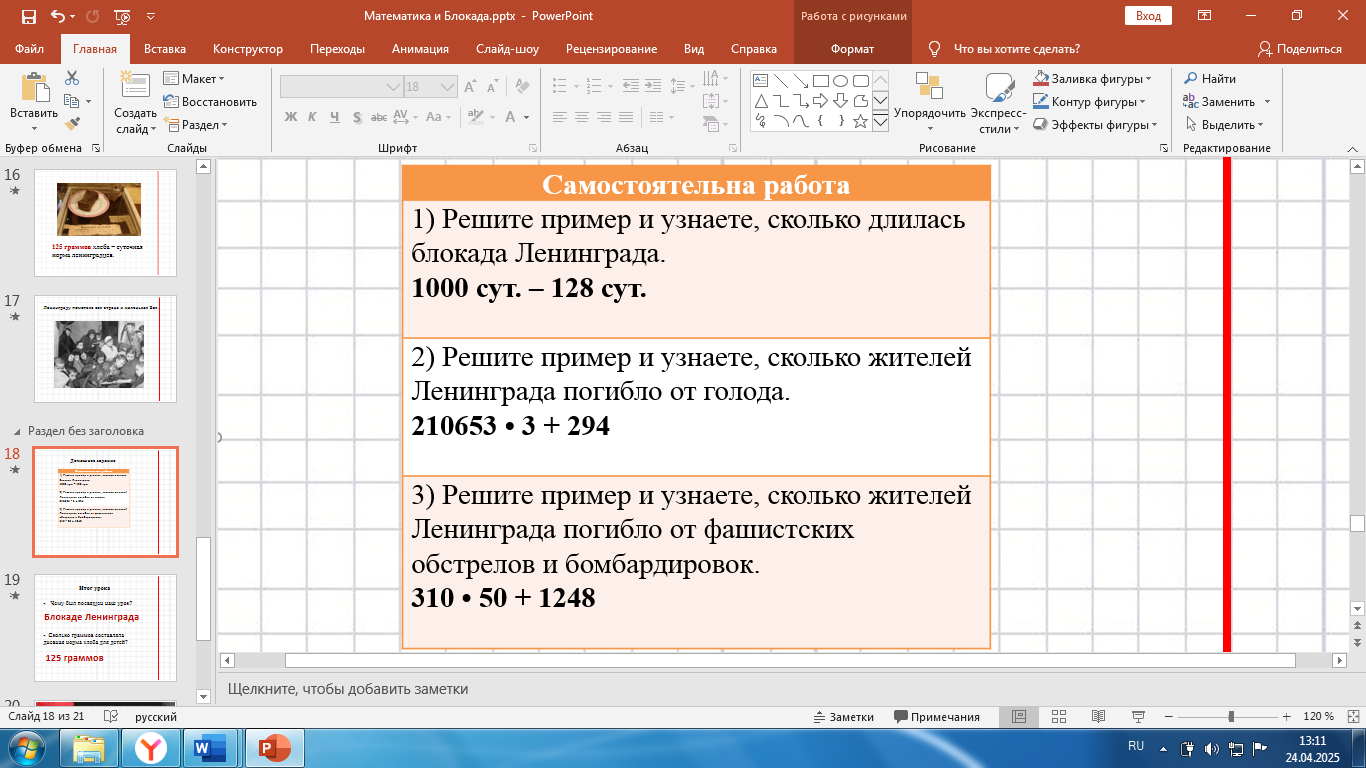Expand the shapes gallery More arrow
This screenshot has width=1366, height=768.
click(x=880, y=121)
